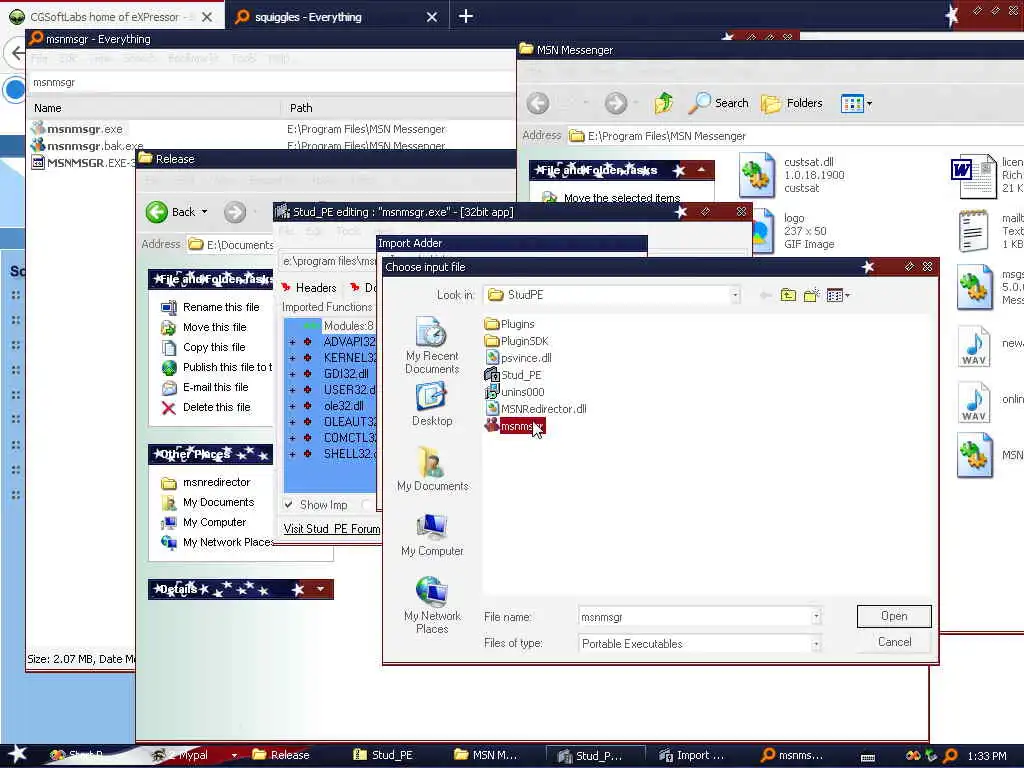Select unins000 in file list

click(x=514, y=392)
